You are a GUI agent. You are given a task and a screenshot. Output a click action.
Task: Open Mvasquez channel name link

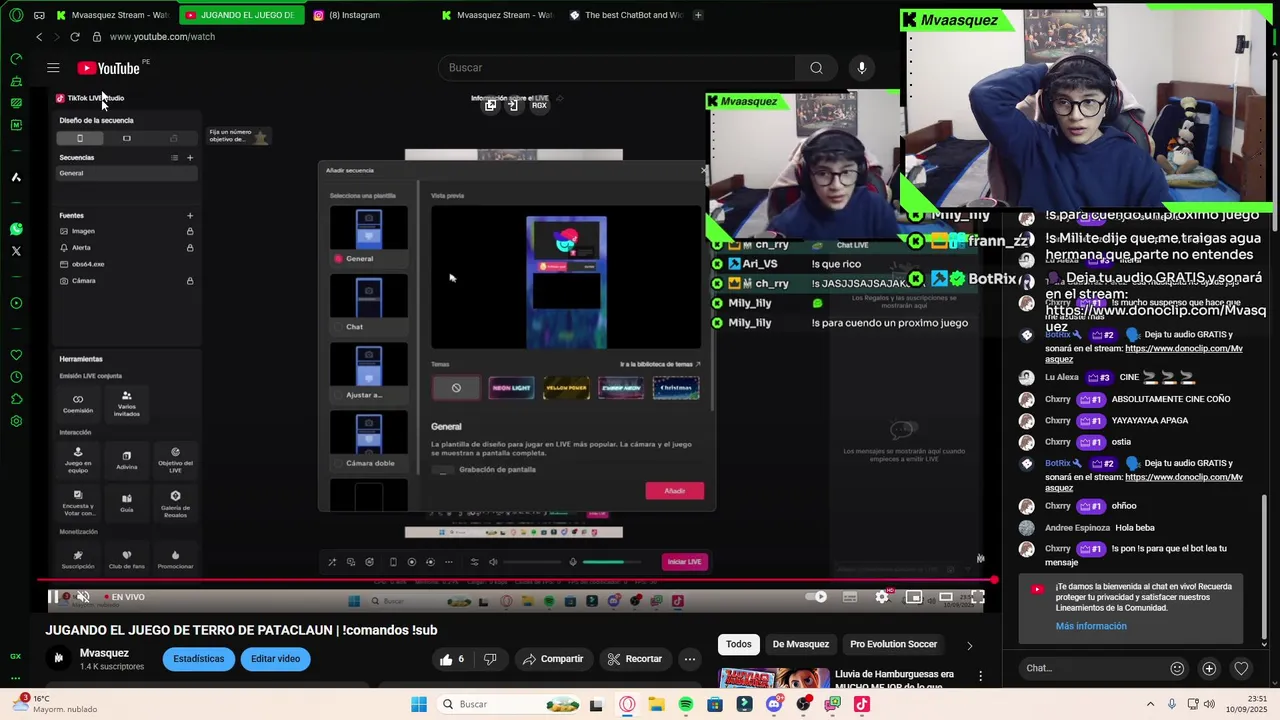[104, 653]
